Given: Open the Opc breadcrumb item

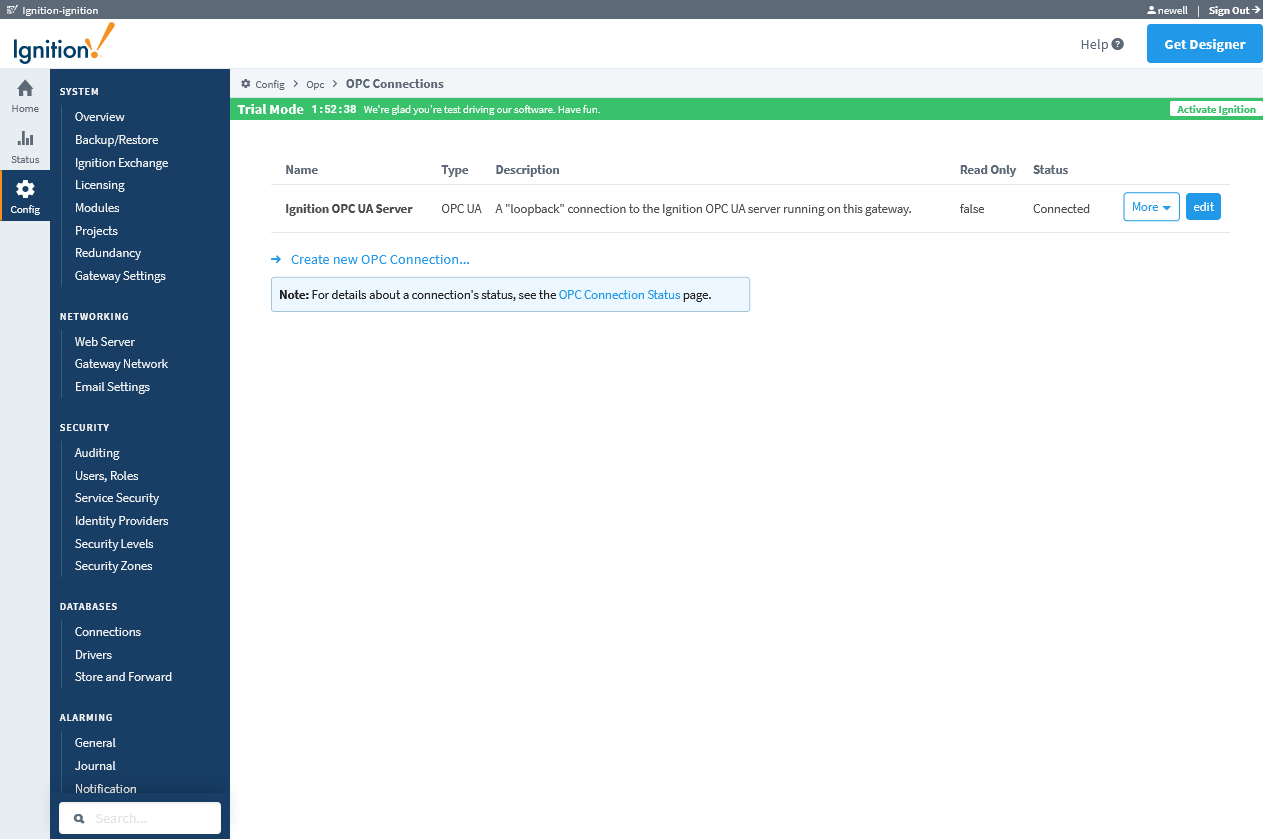Looking at the screenshot, I should click(x=315, y=84).
